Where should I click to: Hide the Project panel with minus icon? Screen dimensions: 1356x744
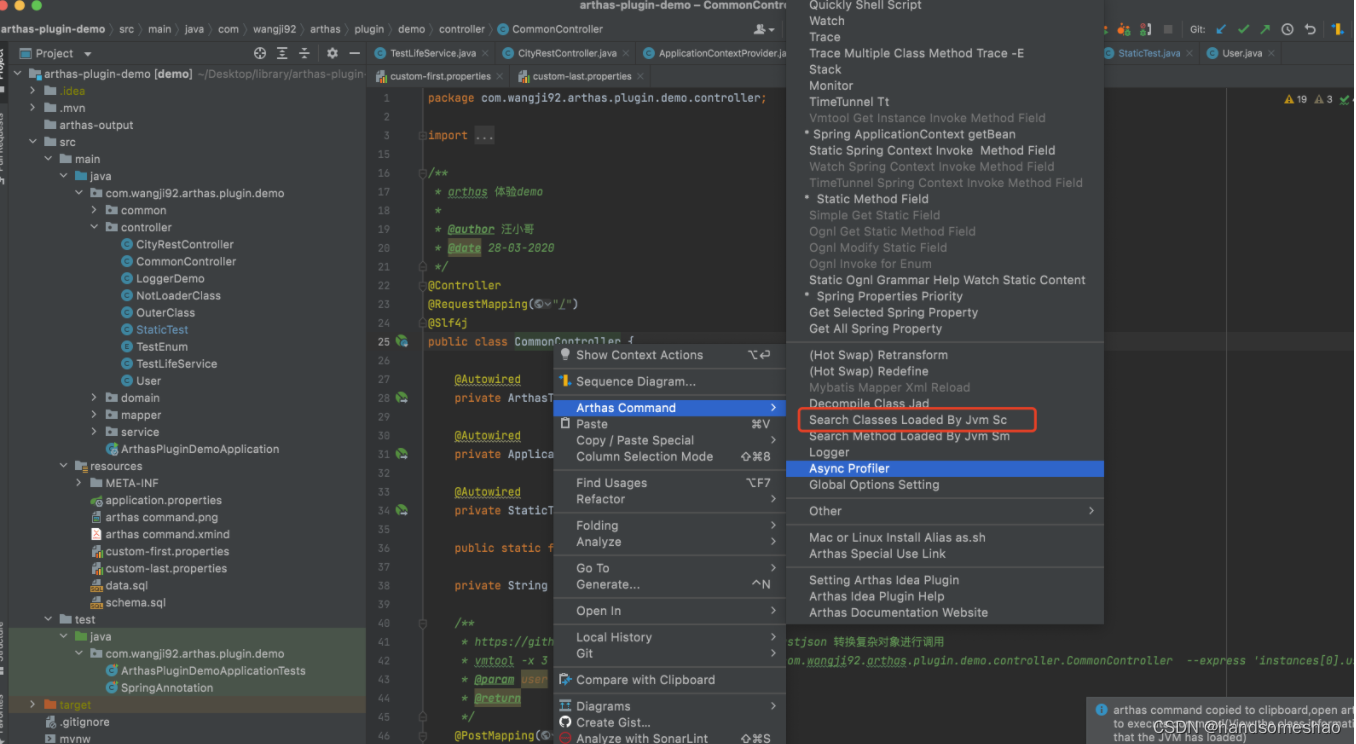tap(354, 53)
